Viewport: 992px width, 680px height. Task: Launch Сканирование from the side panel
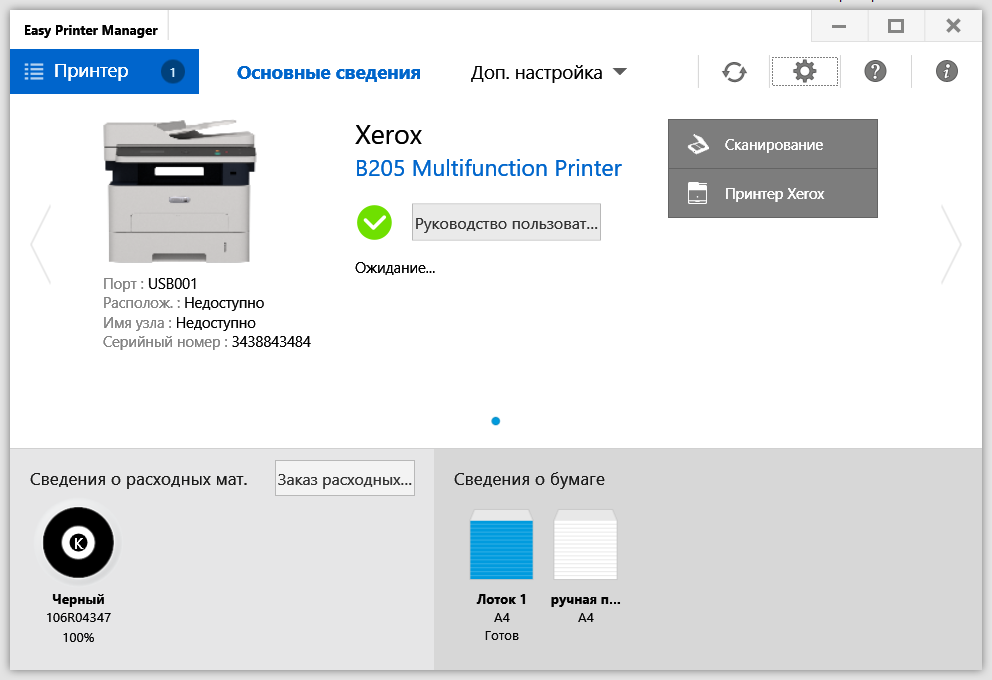tap(772, 144)
